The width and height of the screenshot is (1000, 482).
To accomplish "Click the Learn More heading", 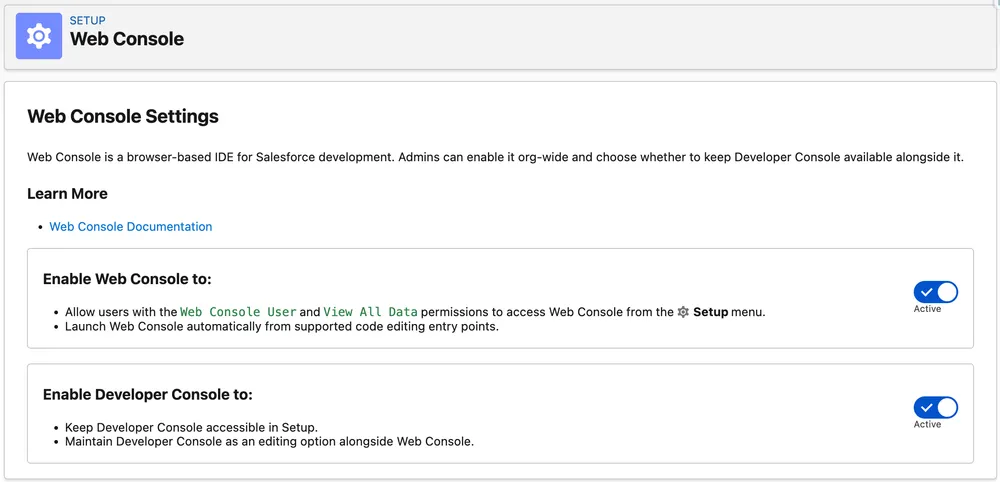I will (68, 194).
